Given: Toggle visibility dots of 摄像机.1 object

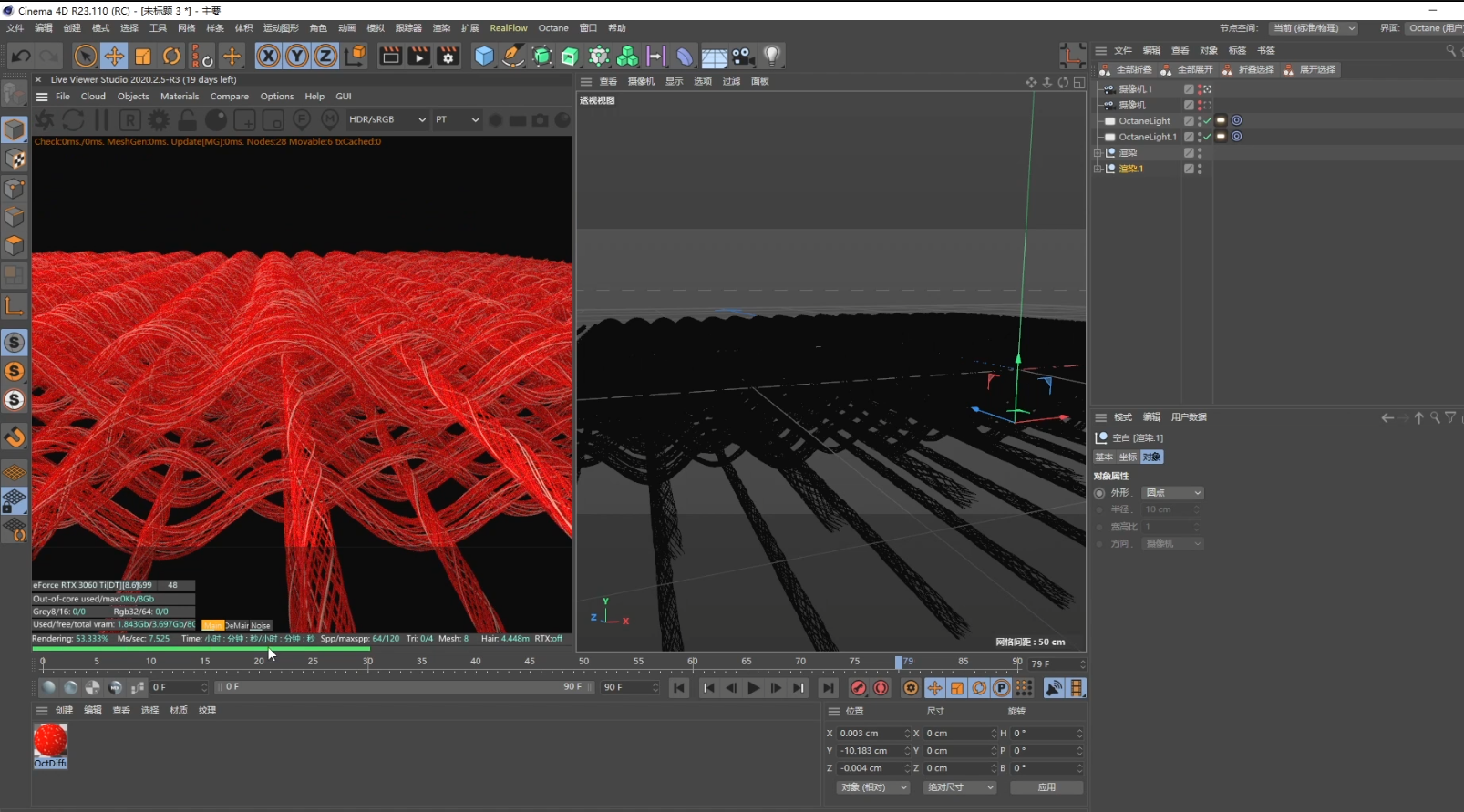Looking at the screenshot, I should pos(1200,89).
